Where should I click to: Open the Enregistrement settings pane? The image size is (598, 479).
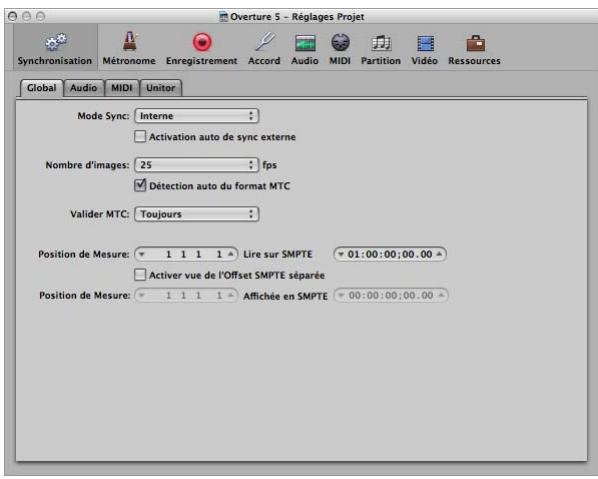click(201, 49)
